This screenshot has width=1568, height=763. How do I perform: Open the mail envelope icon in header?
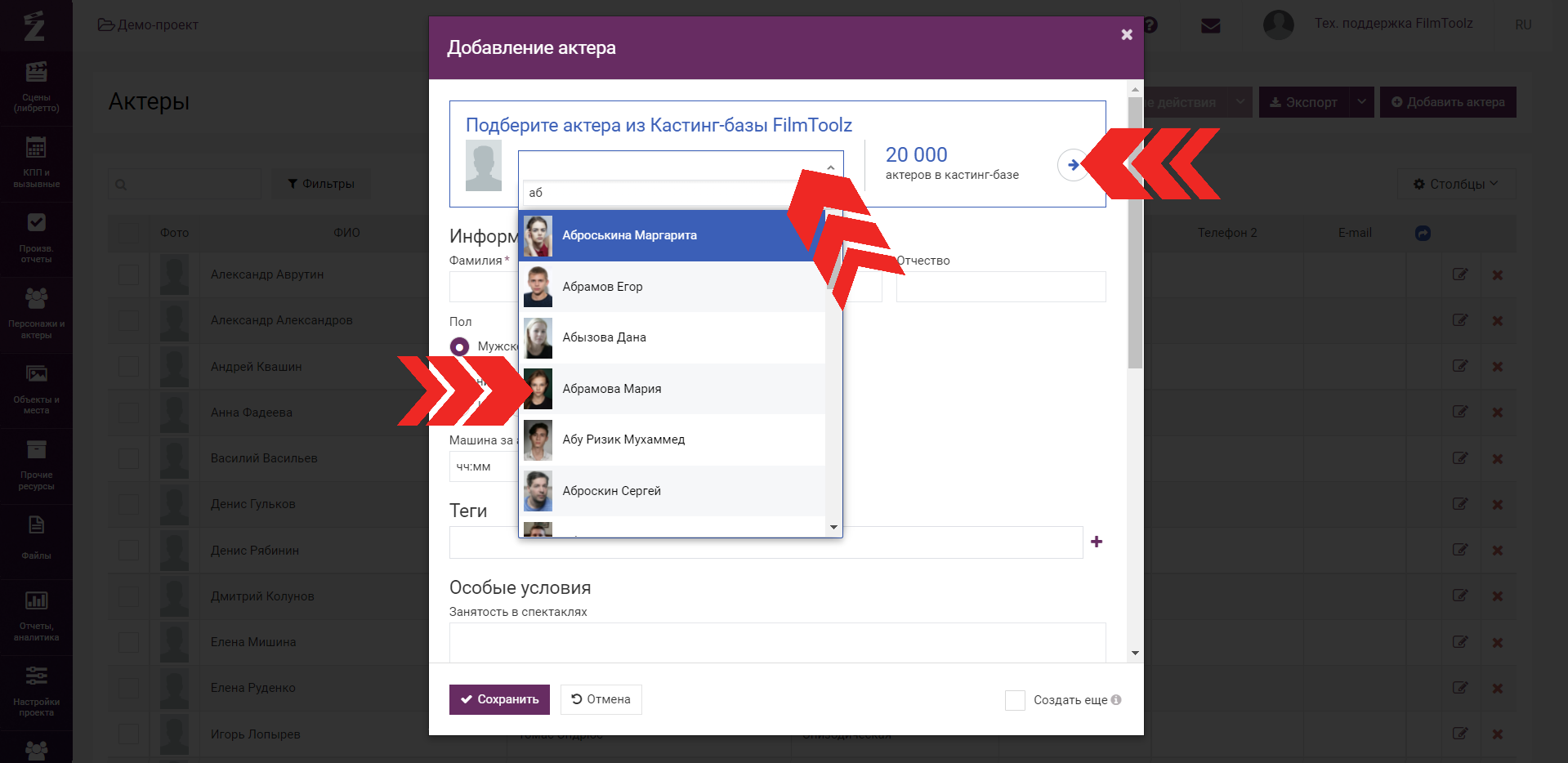pos(1211,26)
